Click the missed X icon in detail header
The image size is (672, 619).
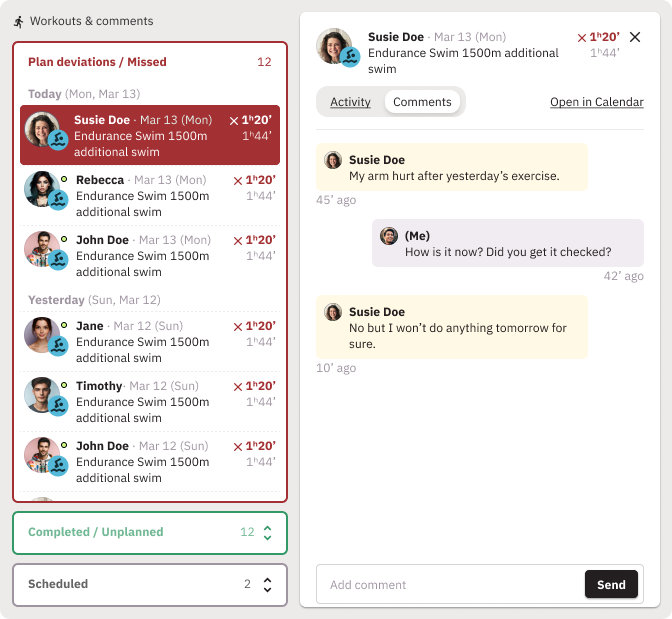pyautogui.click(x=582, y=38)
